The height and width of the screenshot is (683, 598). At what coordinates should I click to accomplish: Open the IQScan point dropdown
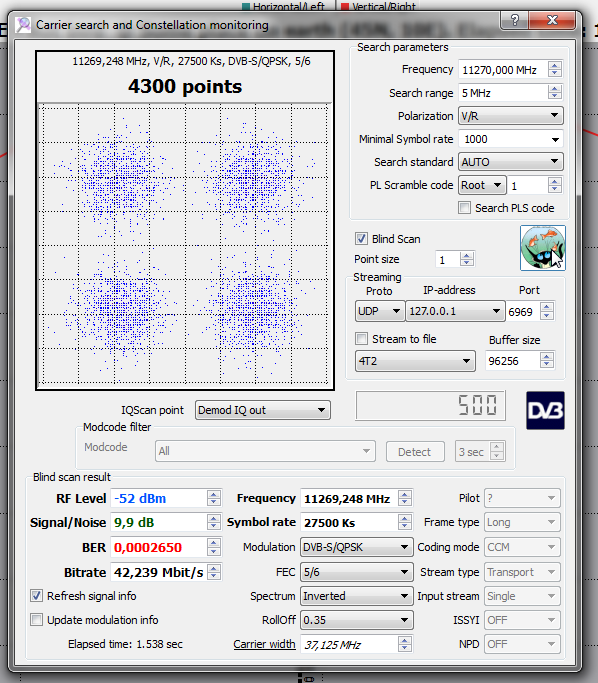pos(263,410)
